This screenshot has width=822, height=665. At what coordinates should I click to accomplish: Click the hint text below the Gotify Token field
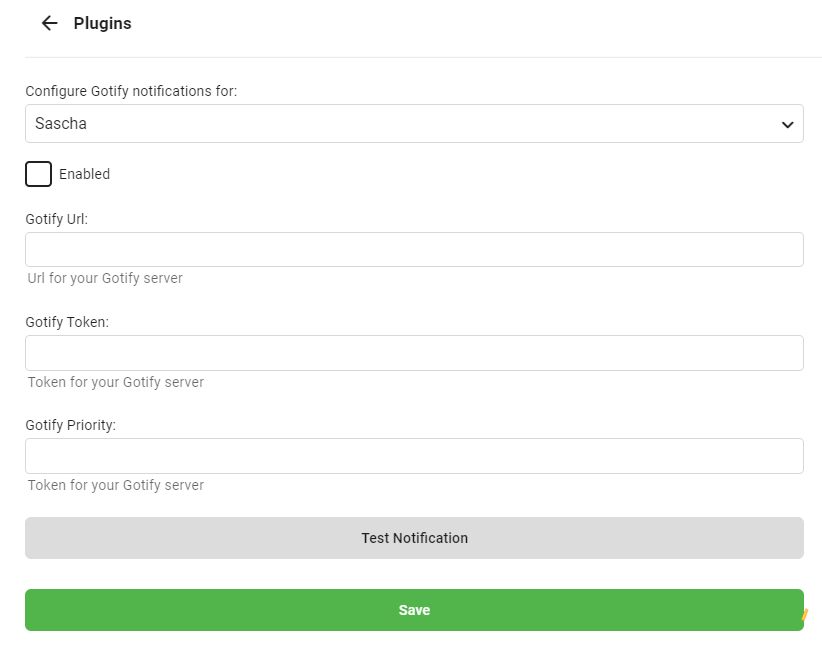(x=116, y=382)
